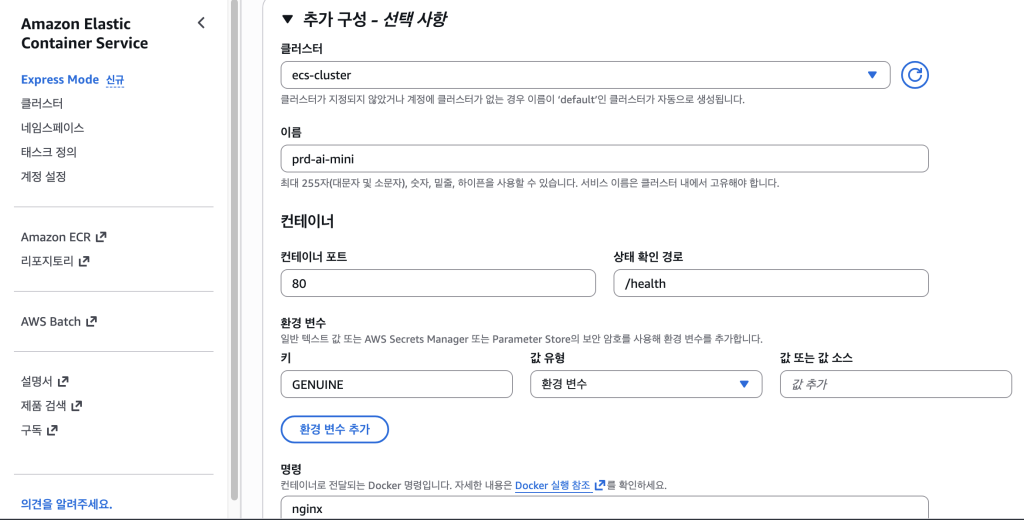Click the 환경 변수 추가 button
This screenshot has height=520, width=1024.
(x=335, y=429)
